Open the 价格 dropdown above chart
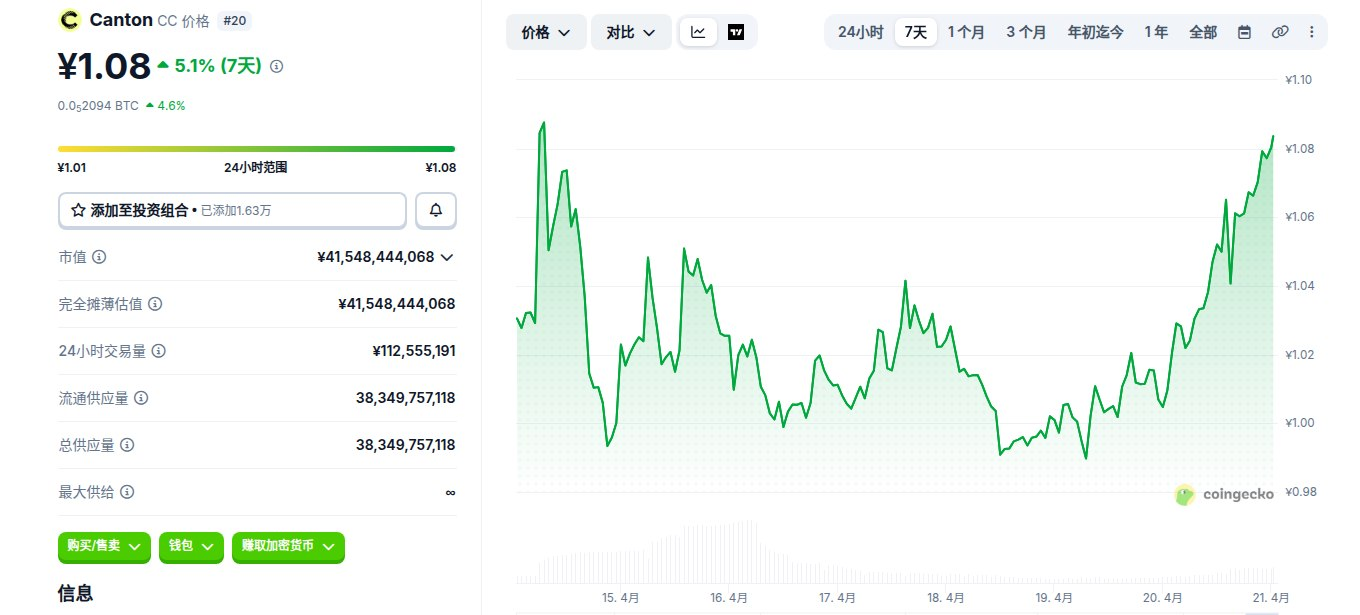Screen dimensions: 1360x615 (x=546, y=32)
